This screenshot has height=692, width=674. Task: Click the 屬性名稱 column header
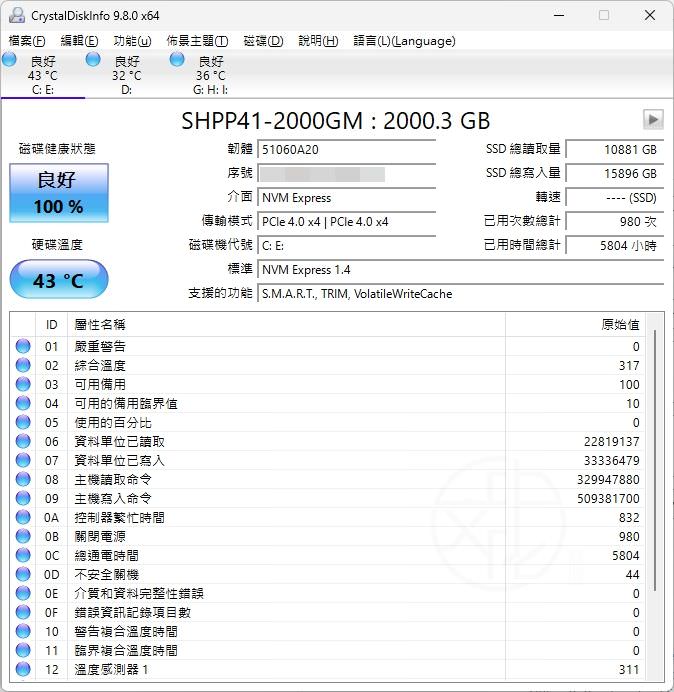286,325
